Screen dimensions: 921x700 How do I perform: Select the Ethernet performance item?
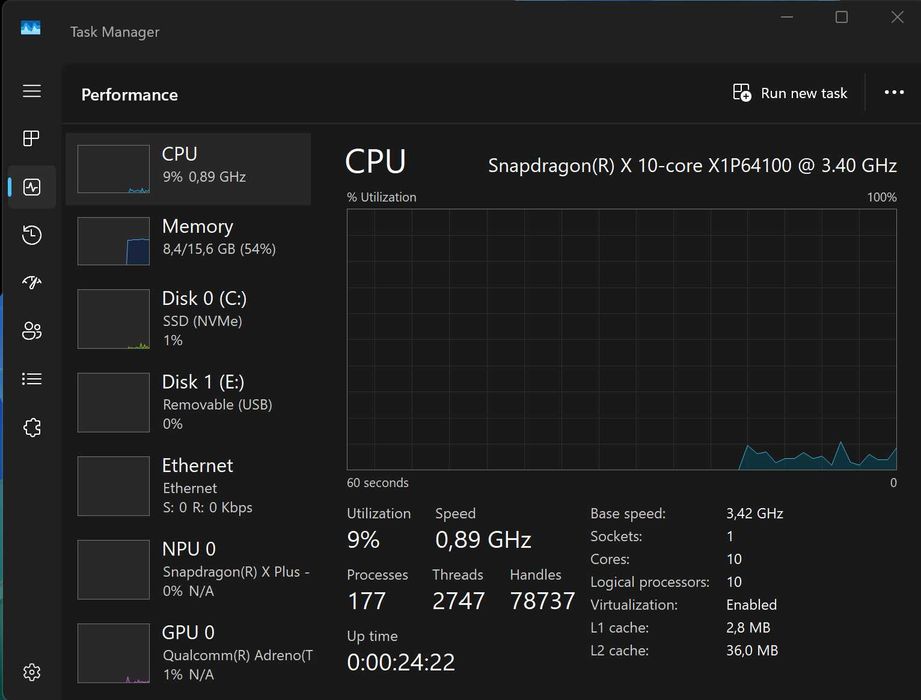click(188, 486)
